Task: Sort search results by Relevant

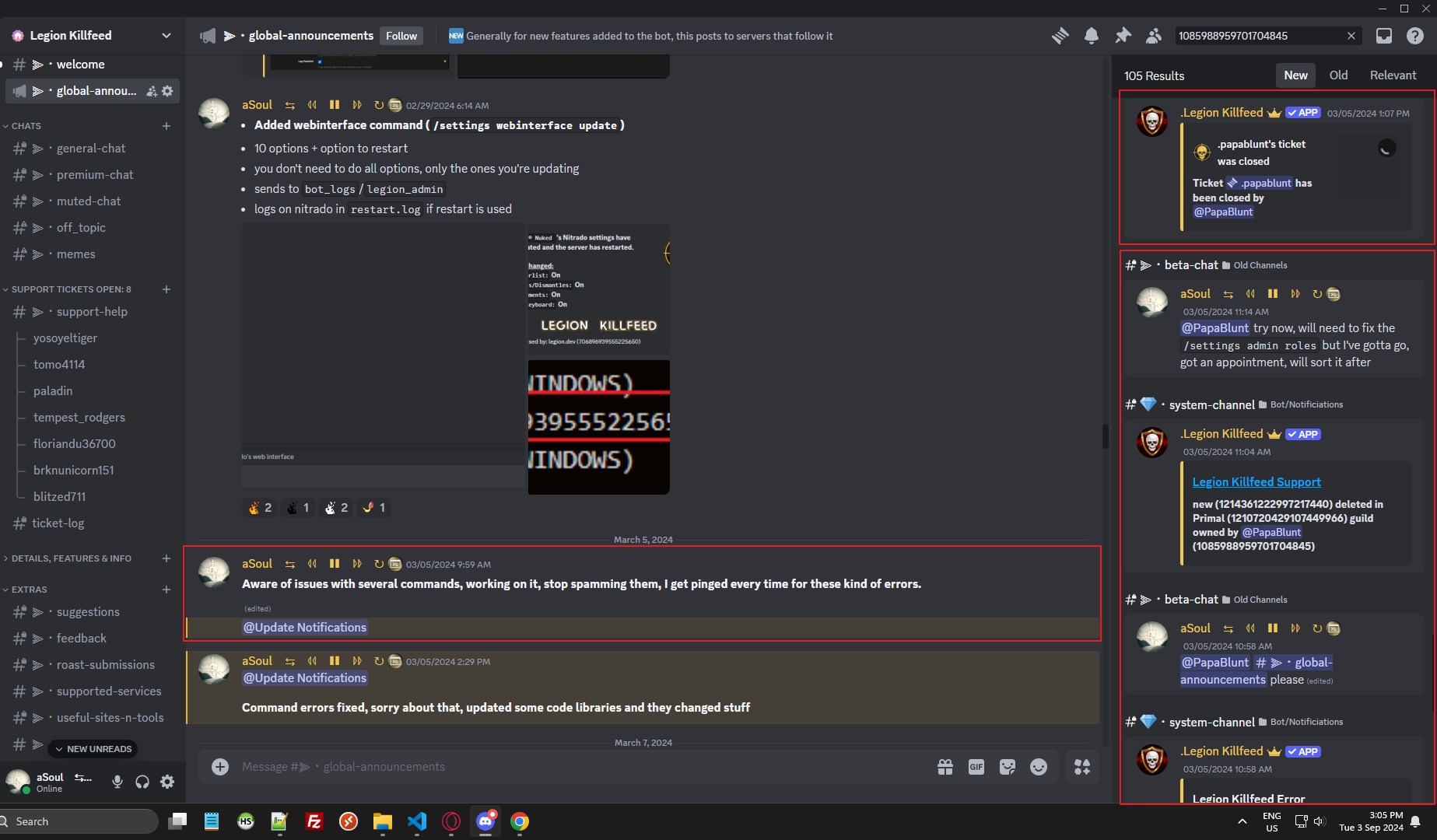Action: click(x=1393, y=75)
